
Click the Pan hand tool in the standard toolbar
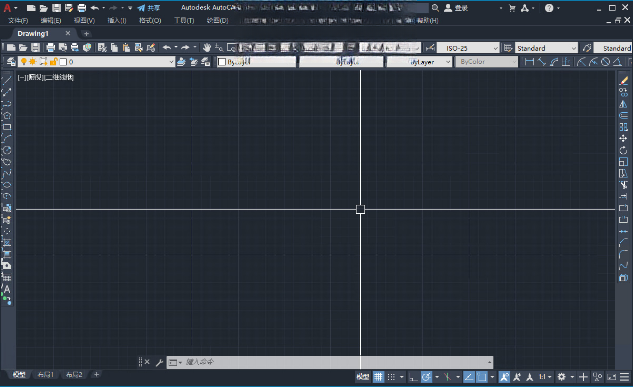click(x=207, y=48)
